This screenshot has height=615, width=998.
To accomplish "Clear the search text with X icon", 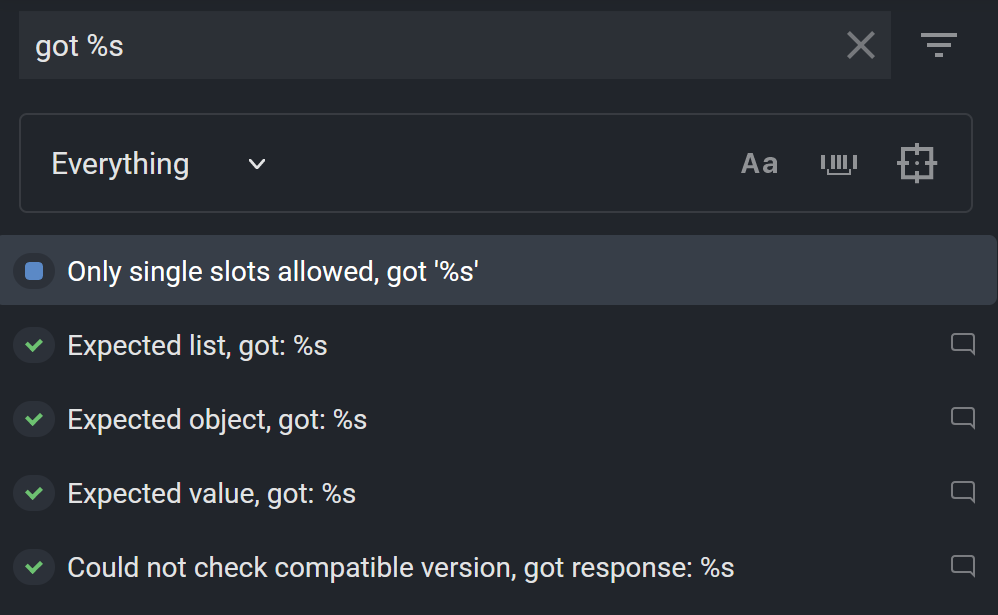I will pyautogui.click(x=860, y=45).
